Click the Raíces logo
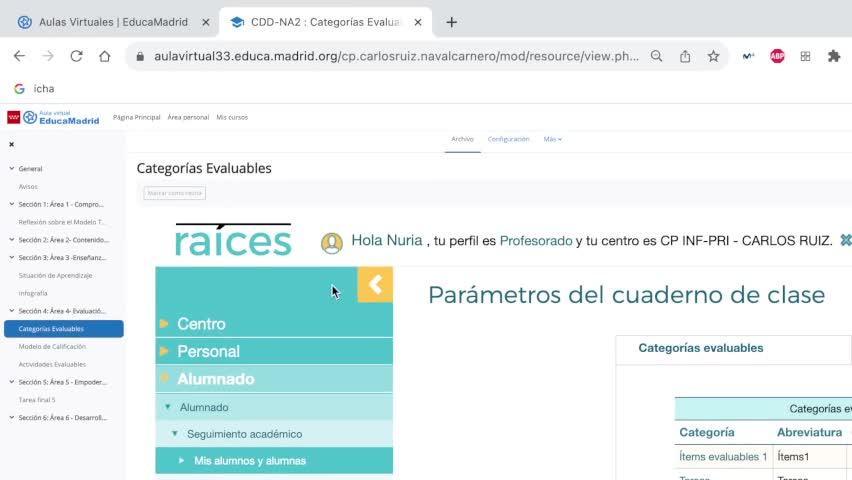 pyautogui.click(x=234, y=239)
